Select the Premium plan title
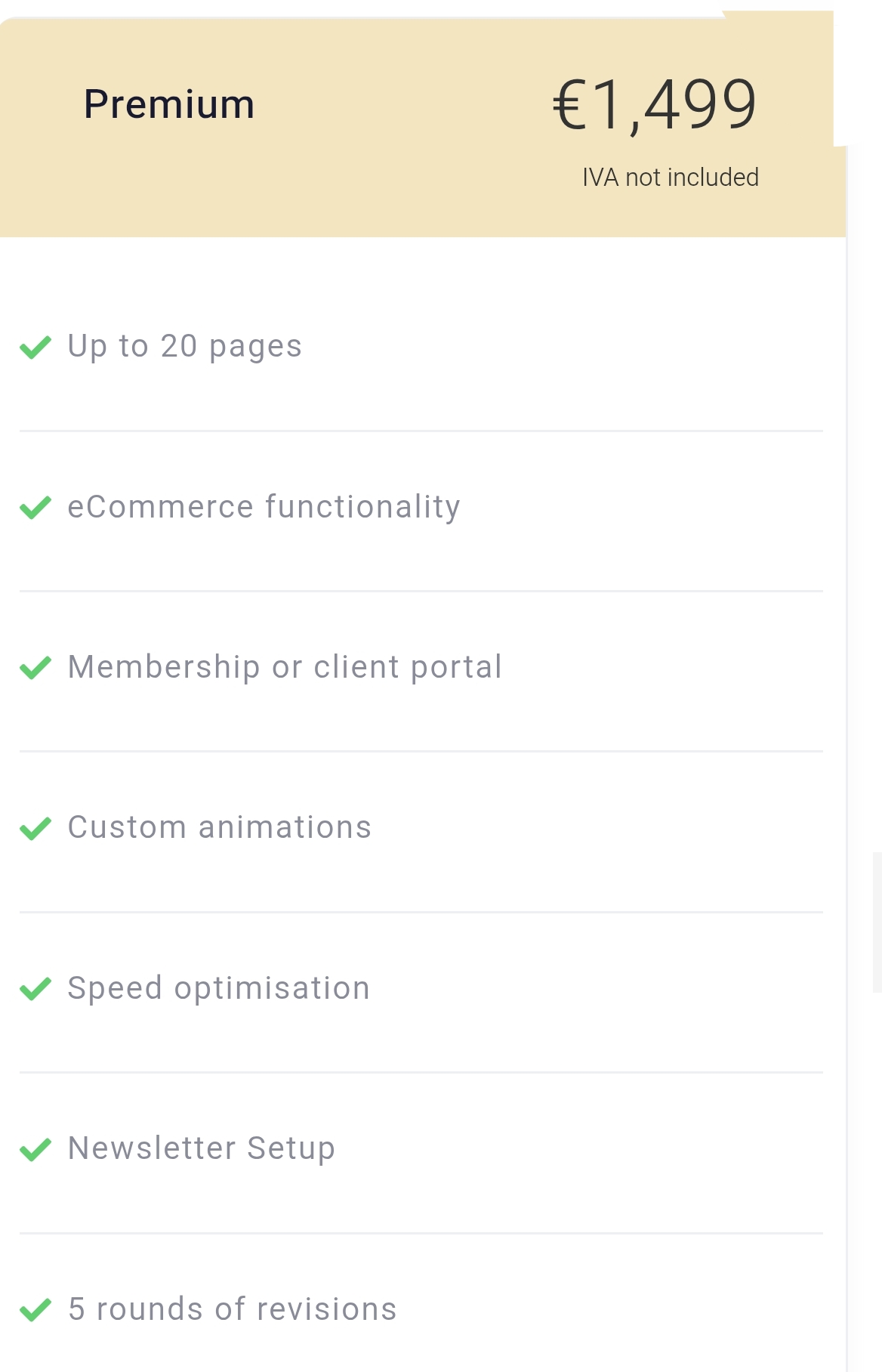The width and height of the screenshot is (882, 1372). click(x=169, y=104)
